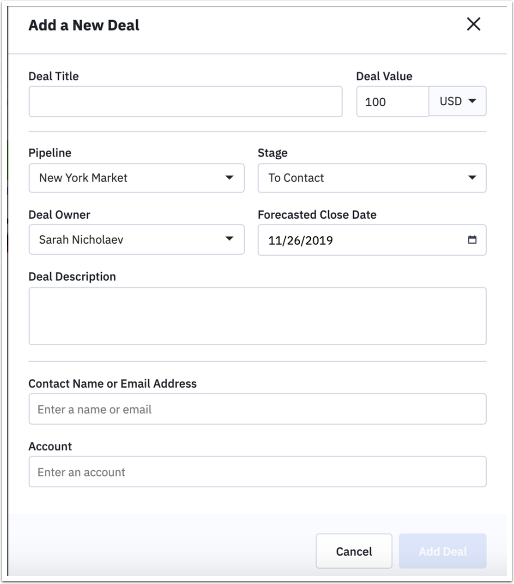514x584 pixels.
Task: Click the Contact Name or Email field
Action: pos(258,409)
